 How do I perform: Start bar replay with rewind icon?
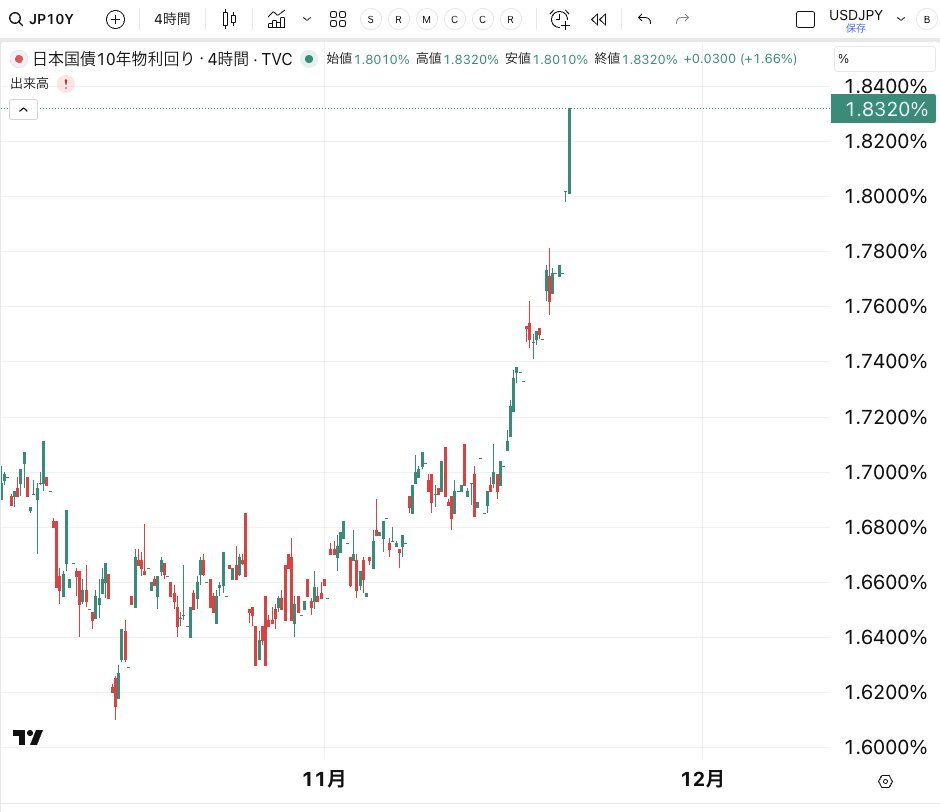click(598, 20)
